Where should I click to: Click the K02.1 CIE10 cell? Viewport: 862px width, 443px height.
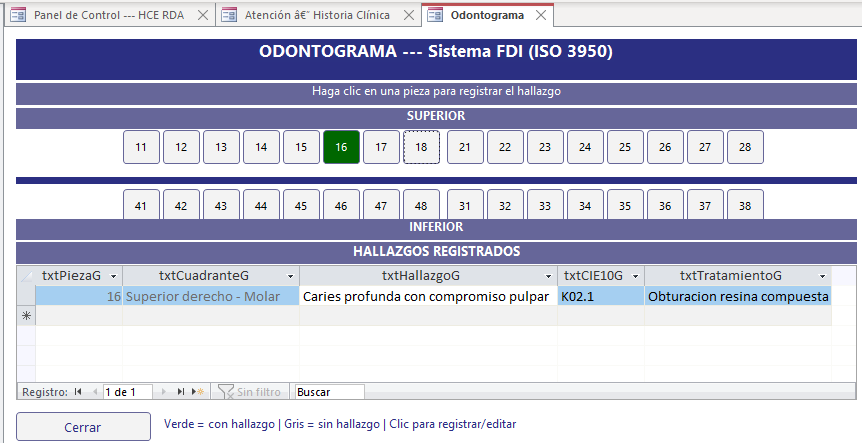tap(600, 296)
